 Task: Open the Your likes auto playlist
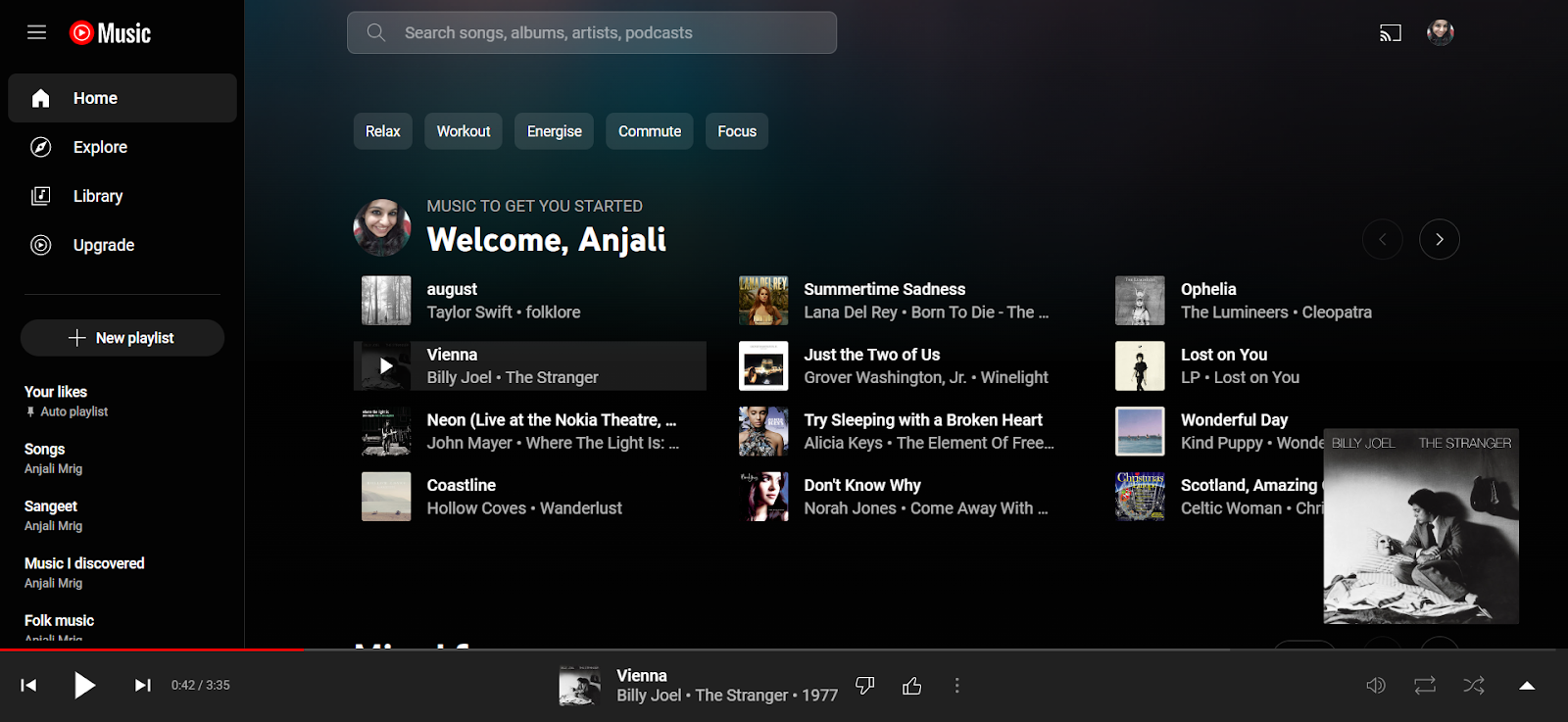[122, 401]
